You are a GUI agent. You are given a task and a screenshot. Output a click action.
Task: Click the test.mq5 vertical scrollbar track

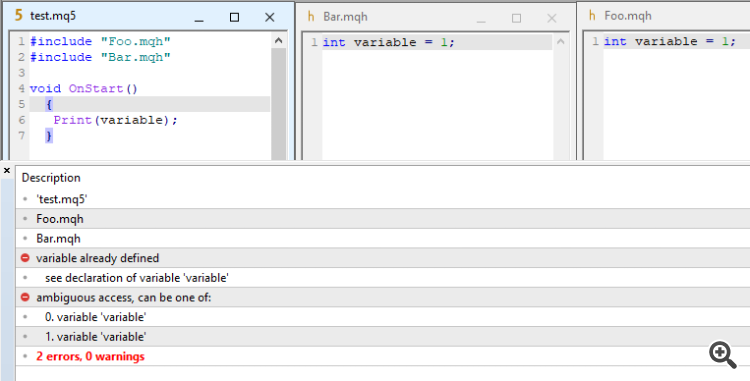pos(279,104)
